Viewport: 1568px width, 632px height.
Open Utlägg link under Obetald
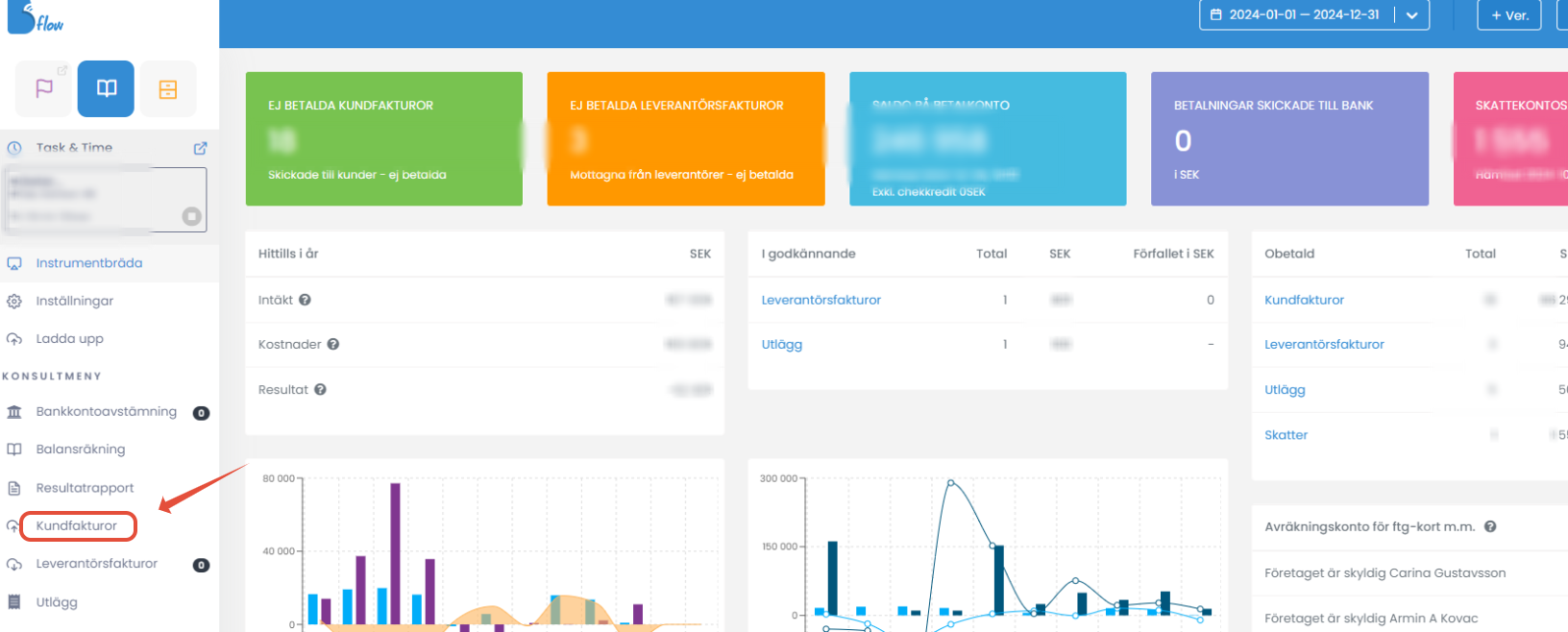tap(1285, 389)
